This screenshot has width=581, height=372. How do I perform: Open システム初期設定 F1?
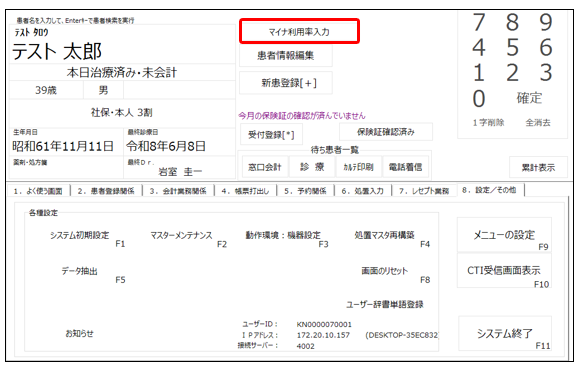80,235
